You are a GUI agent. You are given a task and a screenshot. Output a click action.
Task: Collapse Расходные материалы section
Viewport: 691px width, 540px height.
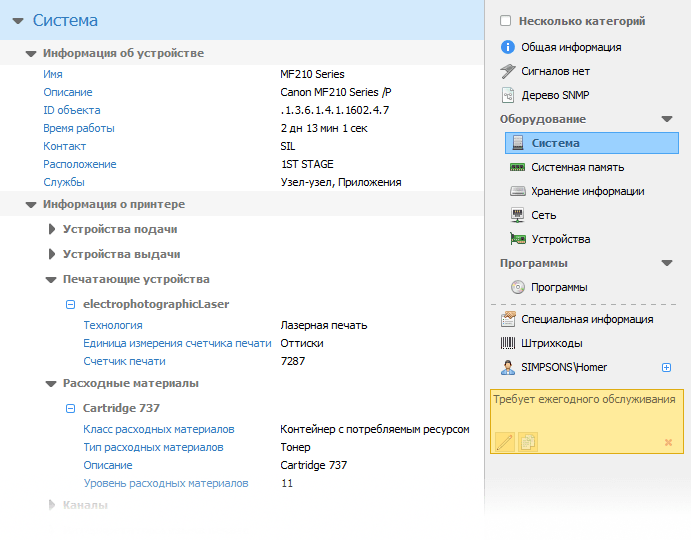tap(51, 384)
